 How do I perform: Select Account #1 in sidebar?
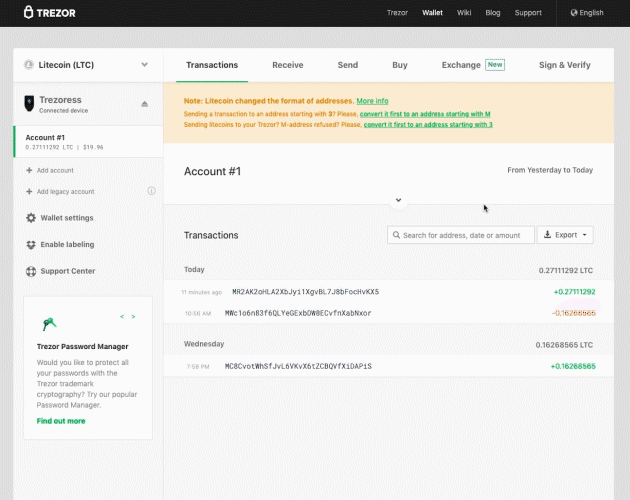pyautogui.click(x=88, y=141)
